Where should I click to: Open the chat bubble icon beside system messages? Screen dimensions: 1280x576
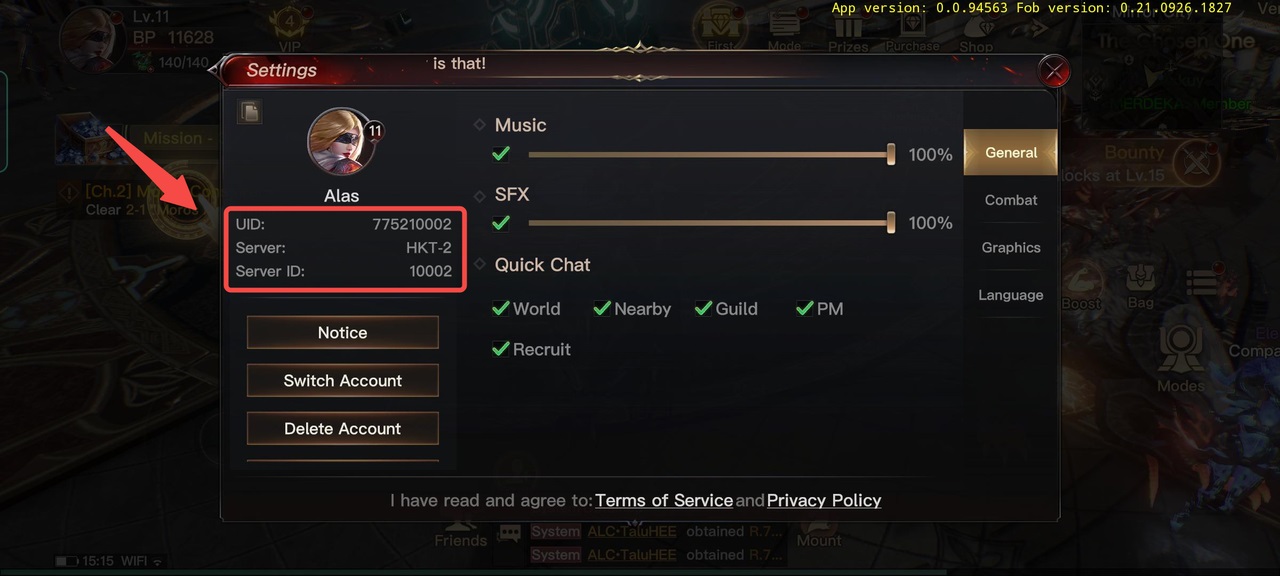(x=510, y=533)
